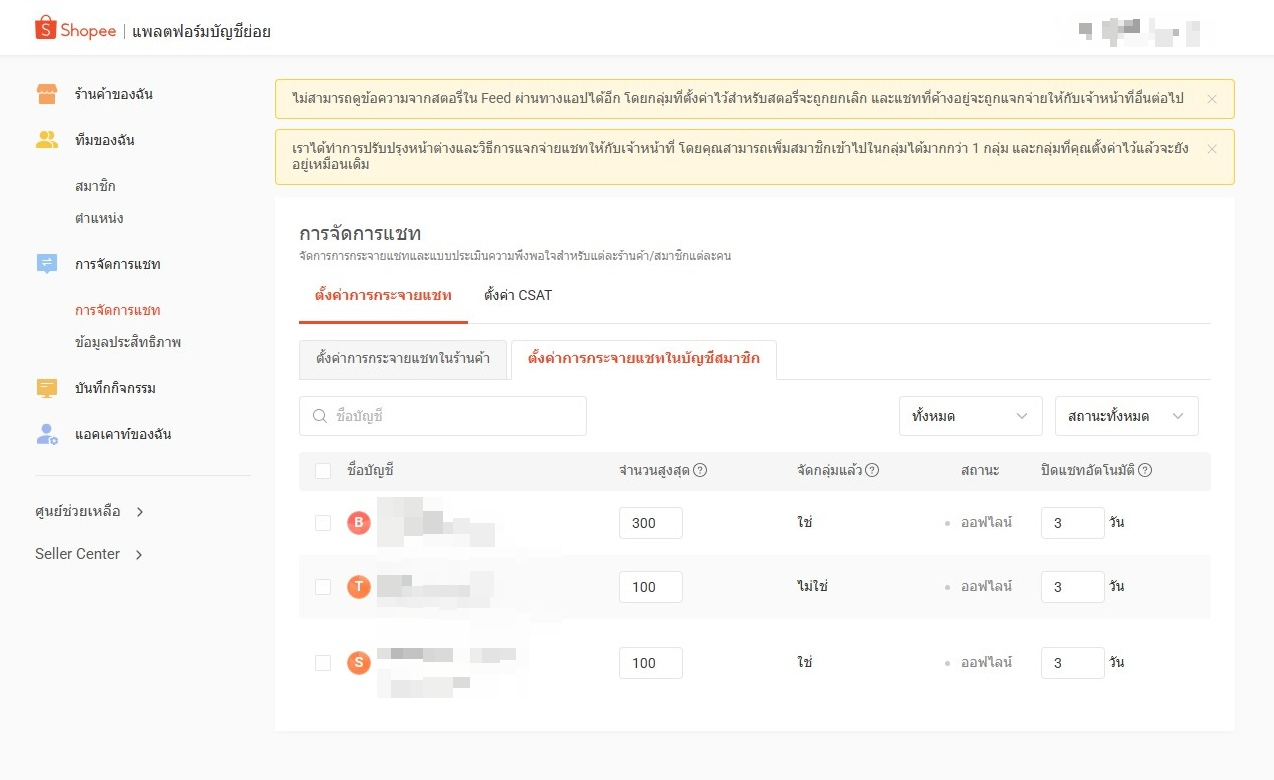Viewport: 1274px width, 780px height.
Task: Open บันทึกกิจกรรม in sidebar
Action: point(116,388)
